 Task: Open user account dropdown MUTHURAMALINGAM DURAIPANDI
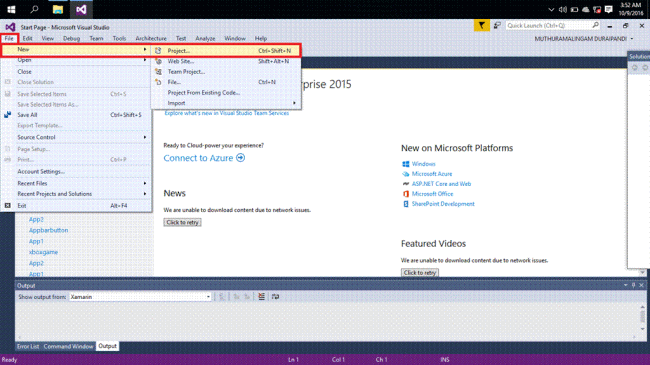(584, 39)
